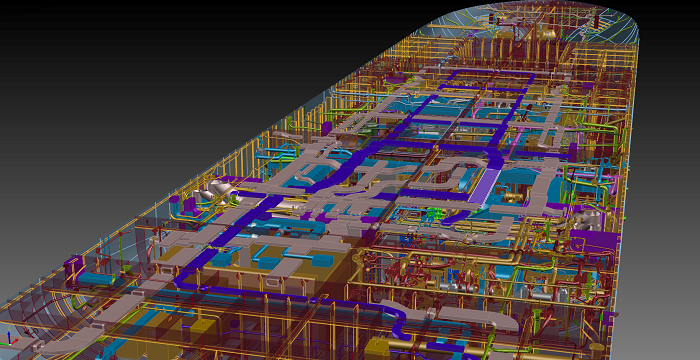Screen dimensions: 700x360
Task: Click the green Y-axis line of triad
Action: (4, 343)
